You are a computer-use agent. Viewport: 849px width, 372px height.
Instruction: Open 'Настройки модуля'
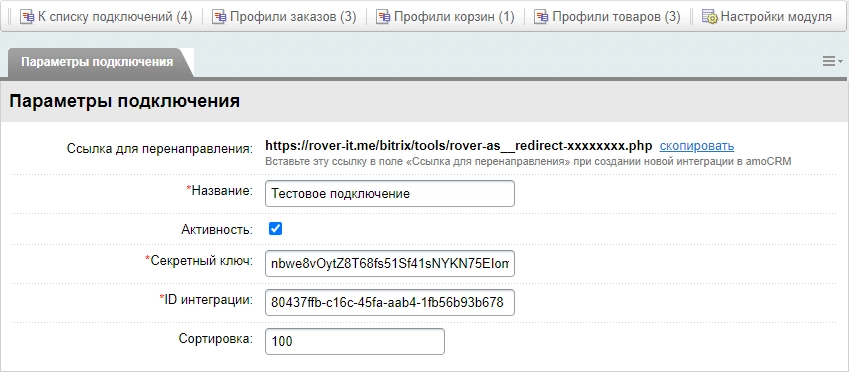tap(776, 17)
